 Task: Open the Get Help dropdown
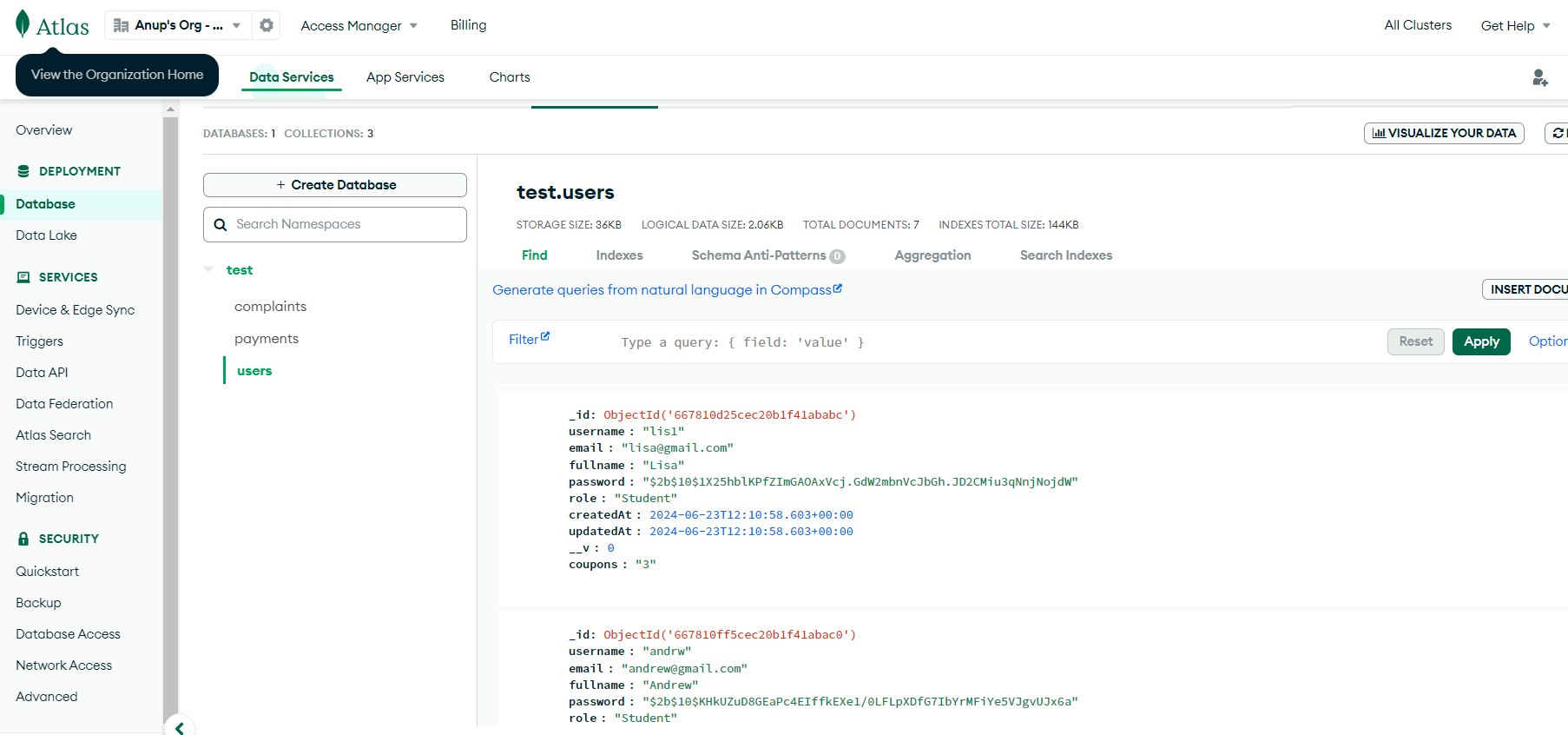1515,26
